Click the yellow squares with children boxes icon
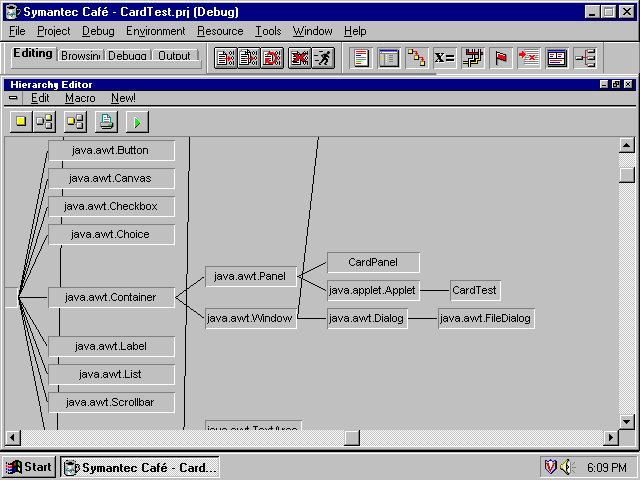The image size is (640, 480). (x=76, y=122)
